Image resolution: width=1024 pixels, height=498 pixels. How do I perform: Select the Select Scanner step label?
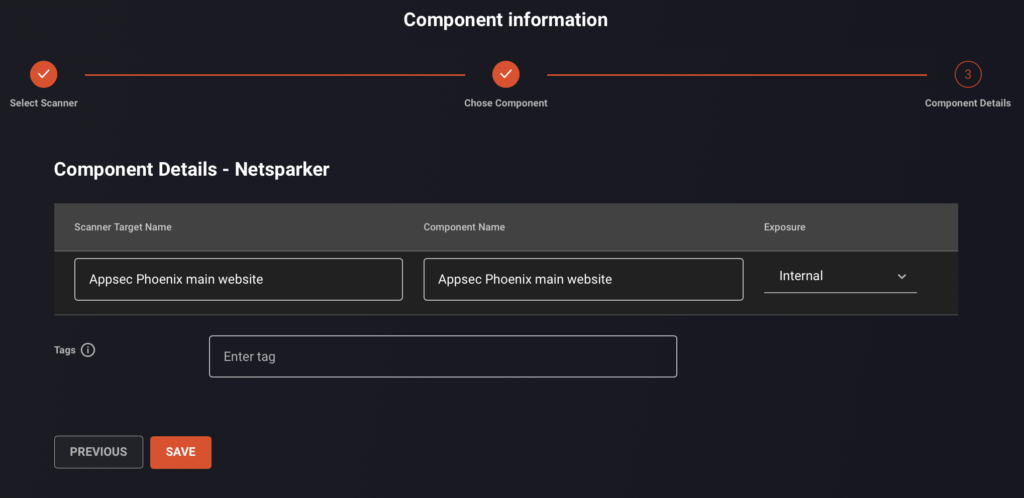44,103
